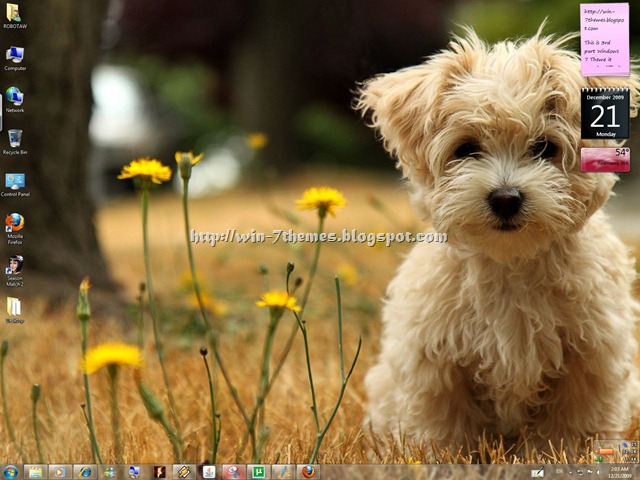Click the network search taskbar icon
The height and width of the screenshot is (480, 640).
134,472
